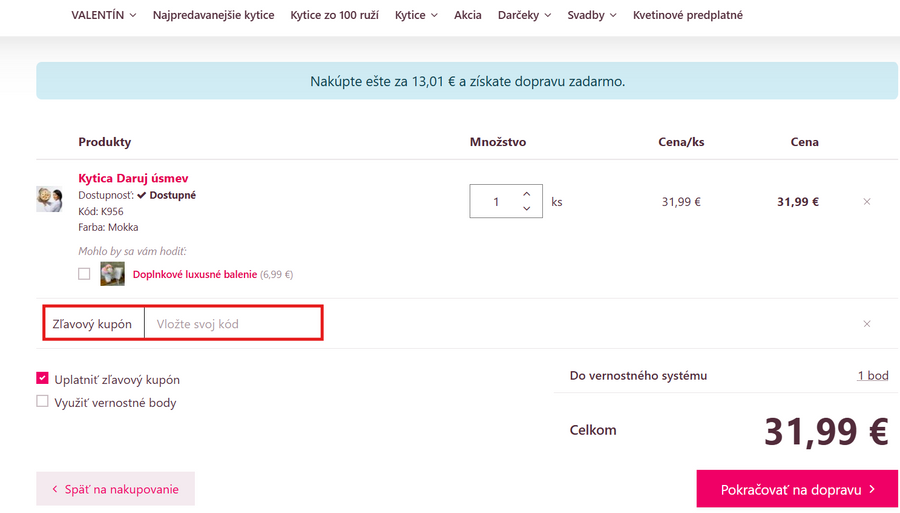Viewport: 900px width, 513px height.
Task: Go to Najpredavanejšie kytice
Action: point(213,15)
